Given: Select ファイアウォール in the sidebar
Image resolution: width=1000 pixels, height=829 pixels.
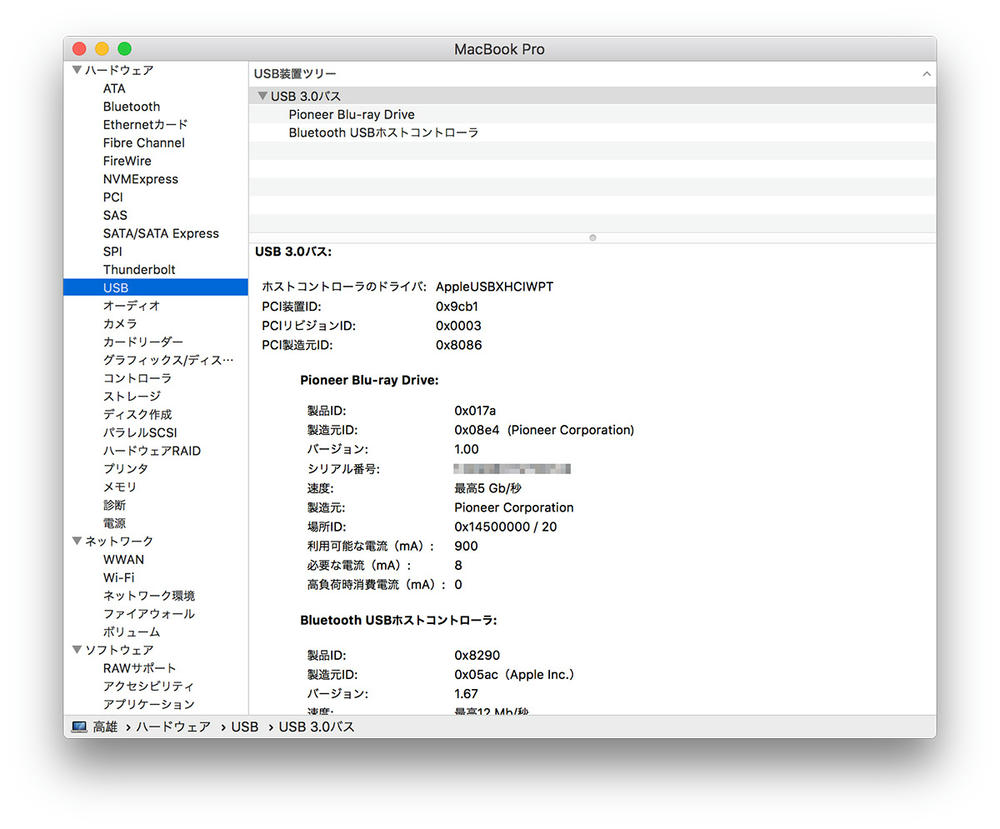Looking at the screenshot, I should coord(149,613).
